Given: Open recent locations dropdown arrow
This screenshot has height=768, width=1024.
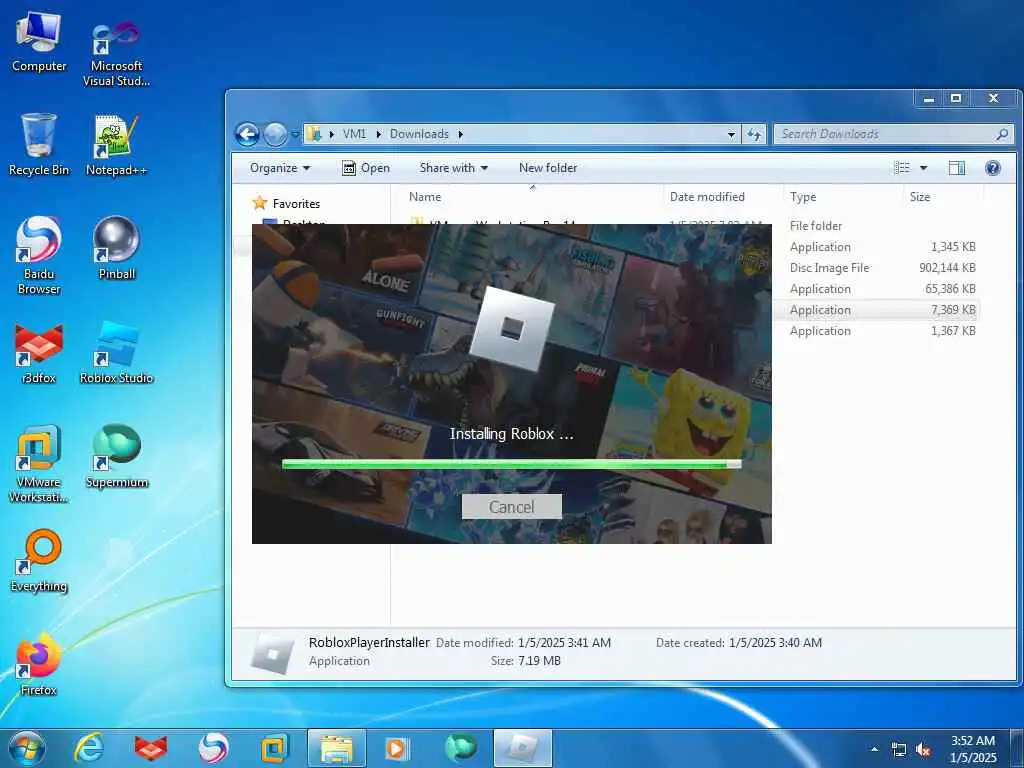Looking at the screenshot, I should coord(295,135).
